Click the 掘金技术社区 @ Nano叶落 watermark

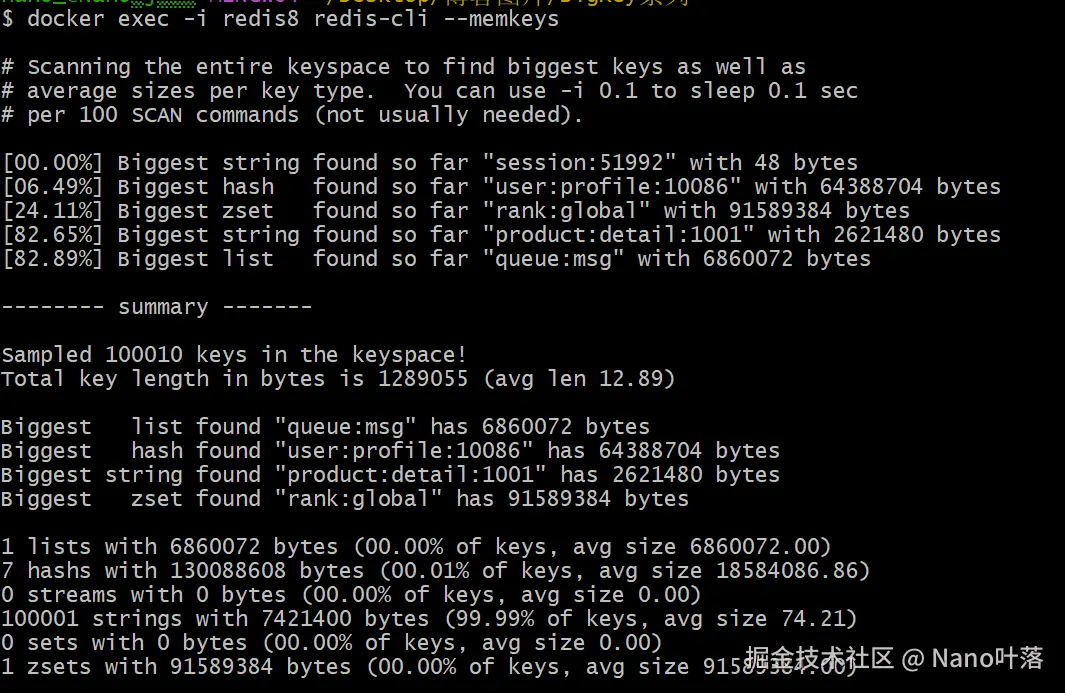click(x=894, y=658)
